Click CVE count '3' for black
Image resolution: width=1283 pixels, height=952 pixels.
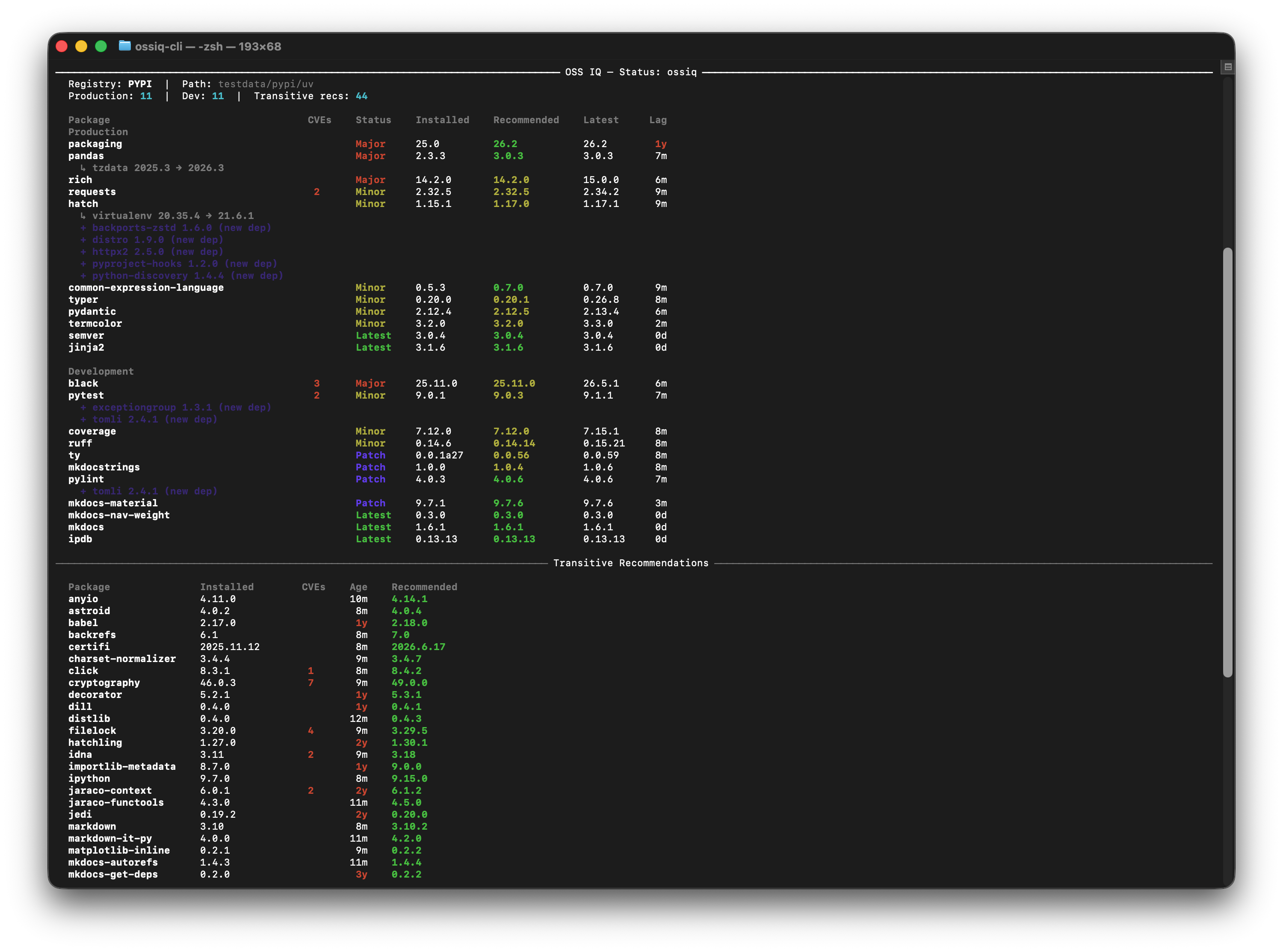click(316, 384)
